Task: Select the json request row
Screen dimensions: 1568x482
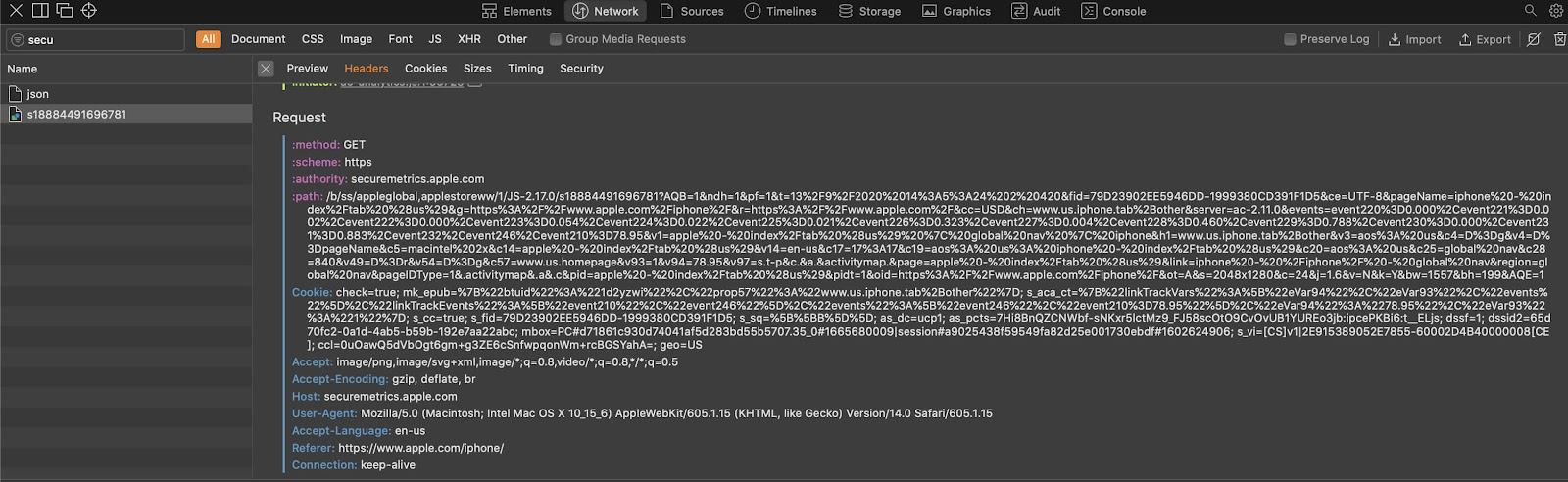Action: (125, 94)
